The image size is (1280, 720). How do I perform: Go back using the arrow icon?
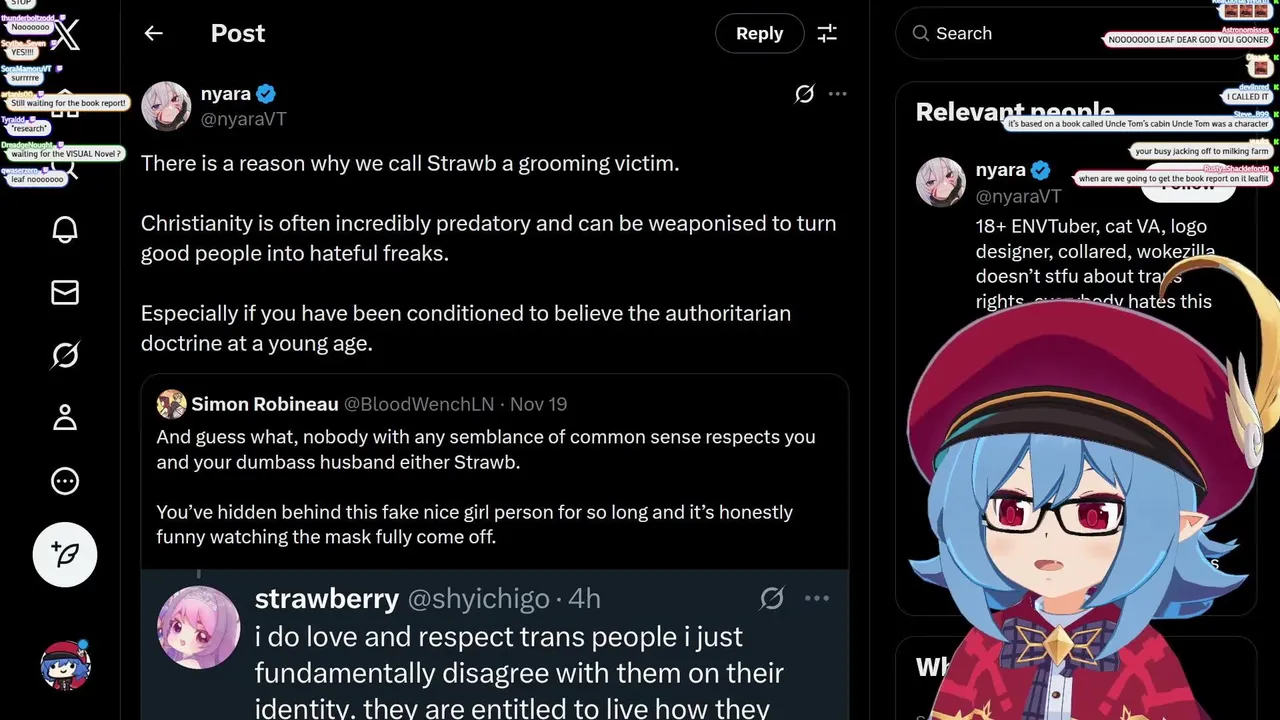pyautogui.click(x=153, y=33)
